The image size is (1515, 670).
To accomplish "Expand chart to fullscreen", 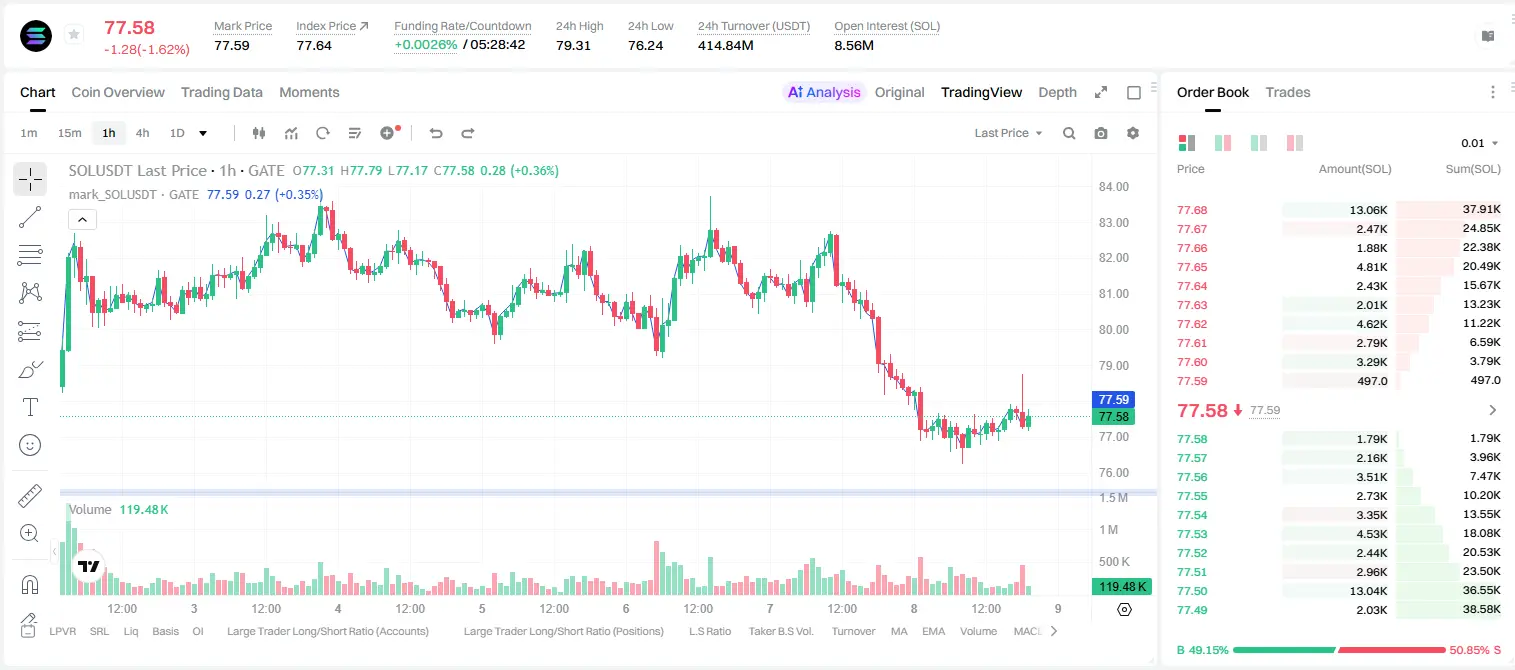I will (x=1101, y=92).
